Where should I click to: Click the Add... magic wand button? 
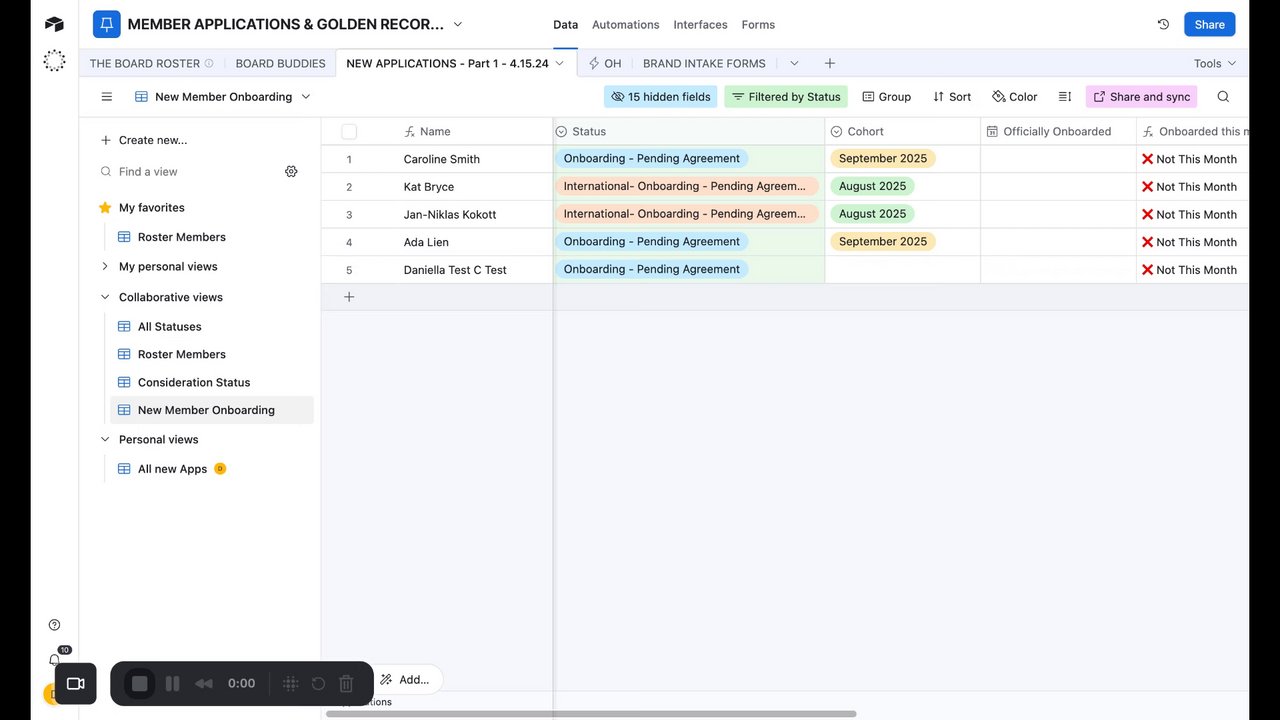[404, 679]
